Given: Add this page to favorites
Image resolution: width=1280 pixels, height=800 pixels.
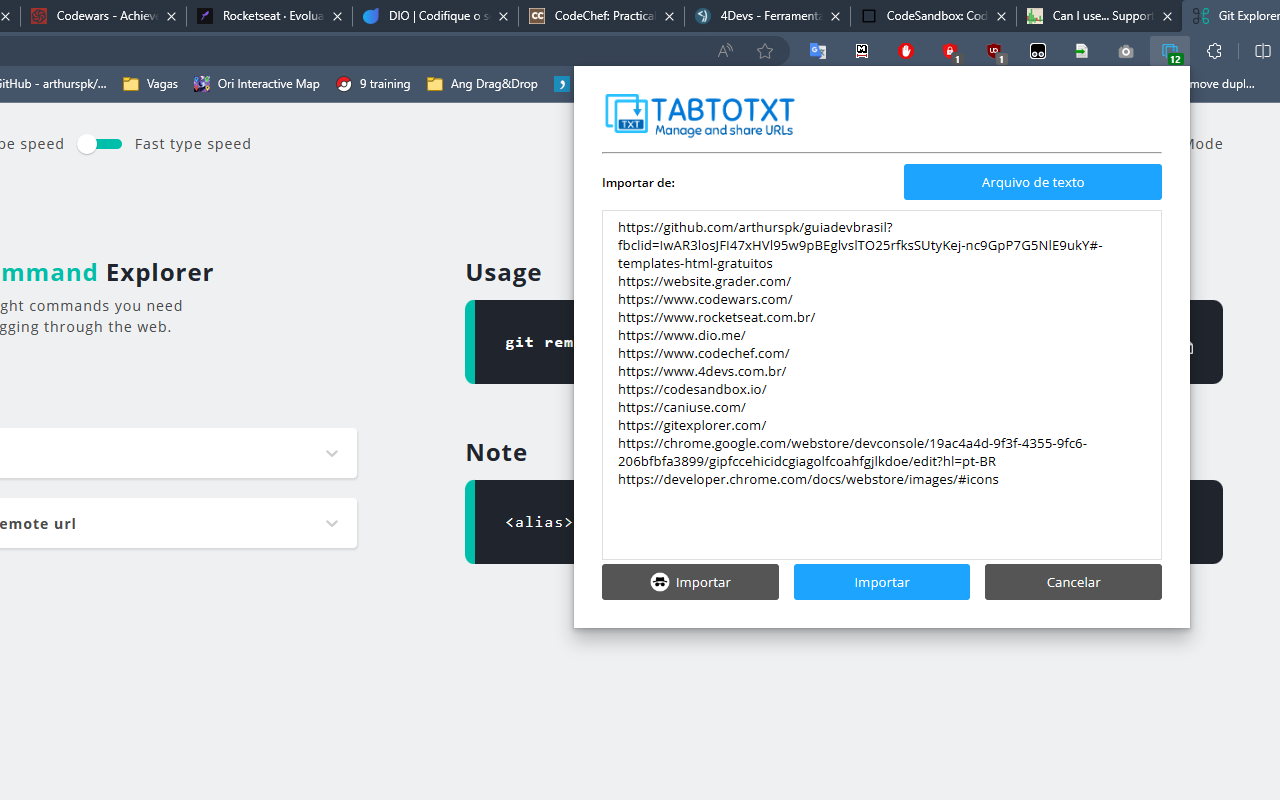Looking at the screenshot, I should pyautogui.click(x=765, y=50).
